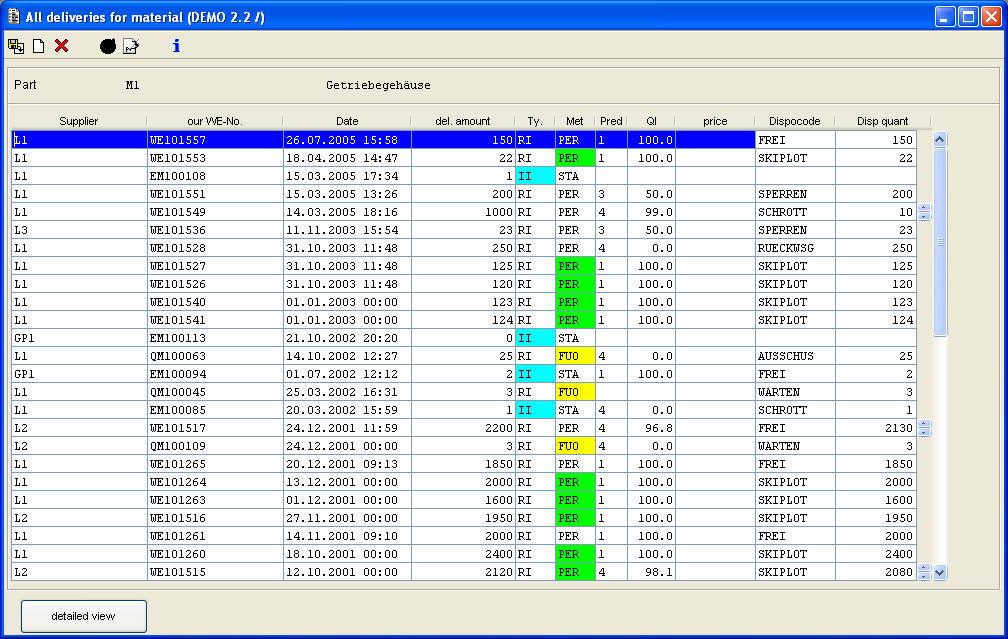
Task: Click the table scrollbar up arrow
Action: click(940, 140)
